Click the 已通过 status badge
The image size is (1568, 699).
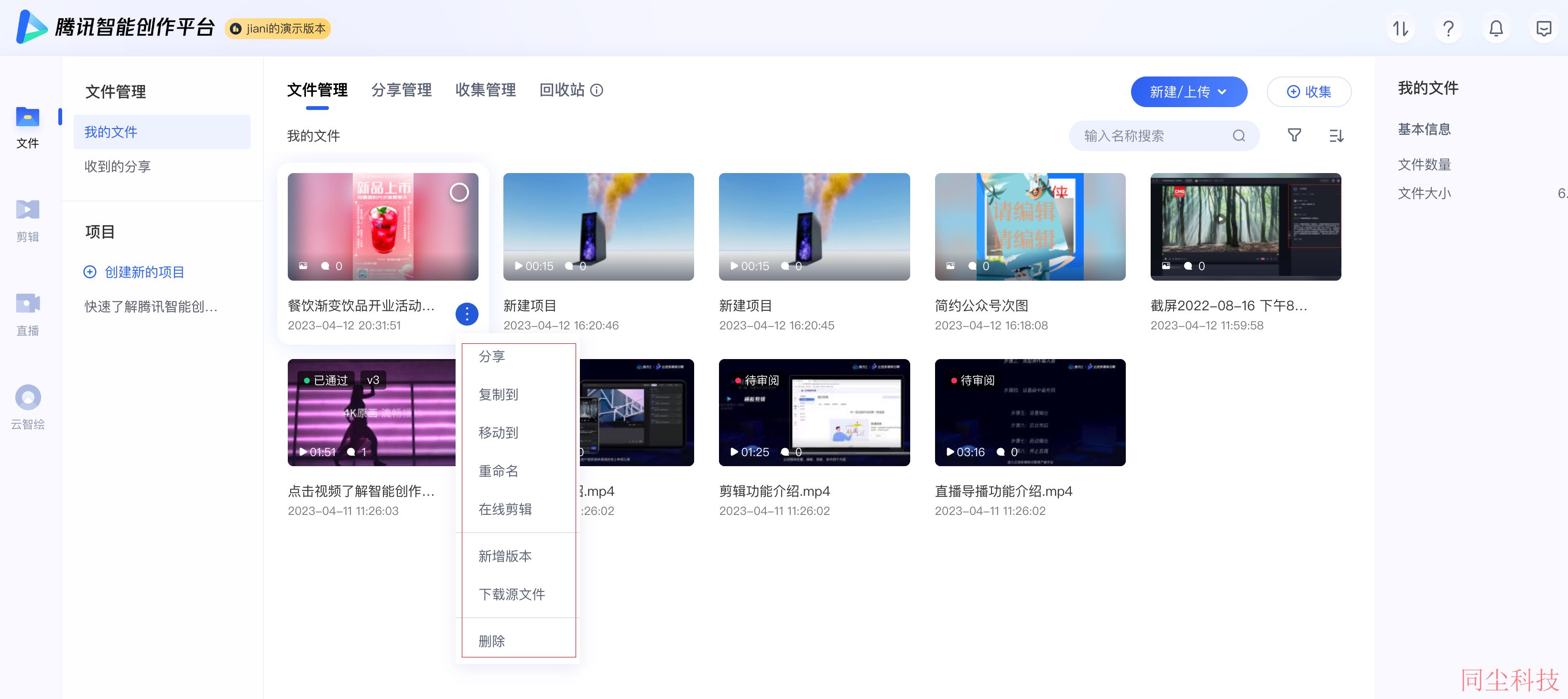tap(326, 381)
